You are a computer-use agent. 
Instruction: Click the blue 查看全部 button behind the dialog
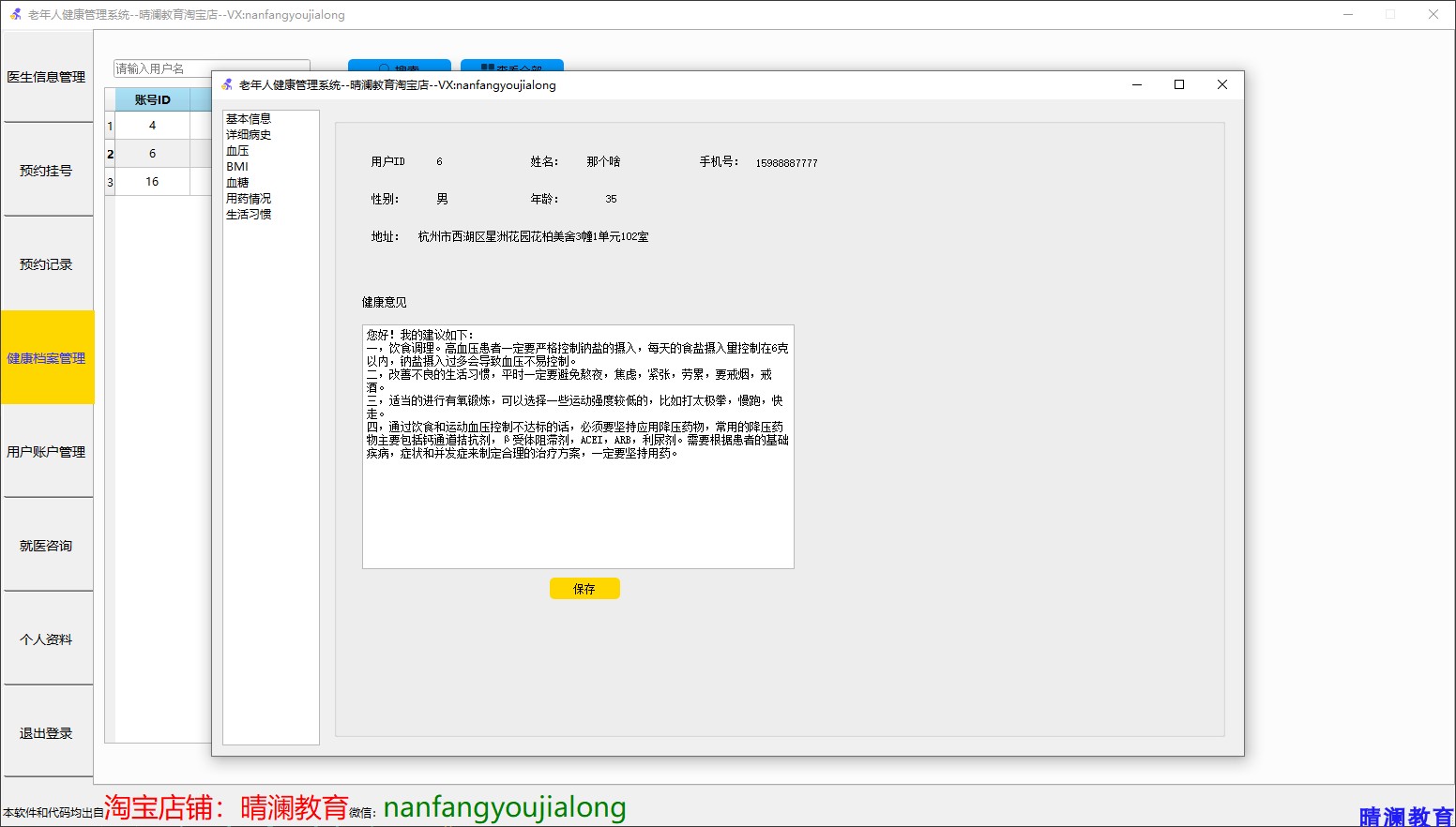coord(512,66)
